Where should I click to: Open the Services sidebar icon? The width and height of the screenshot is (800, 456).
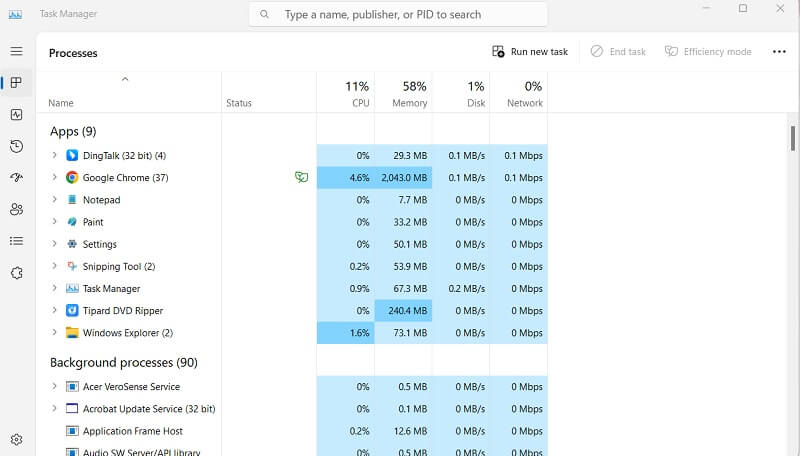tap(16, 273)
